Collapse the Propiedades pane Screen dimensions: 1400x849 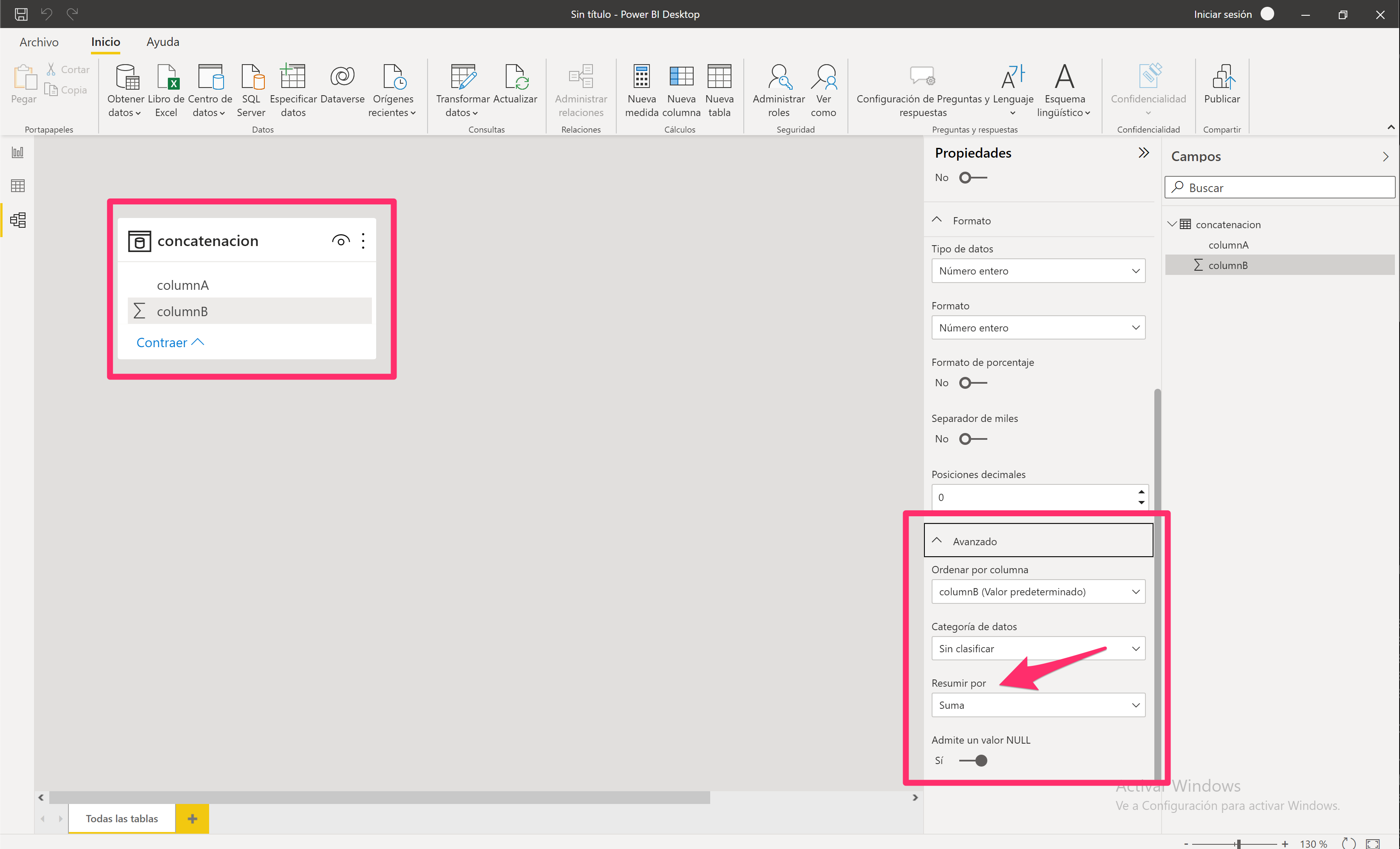coord(1144,153)
